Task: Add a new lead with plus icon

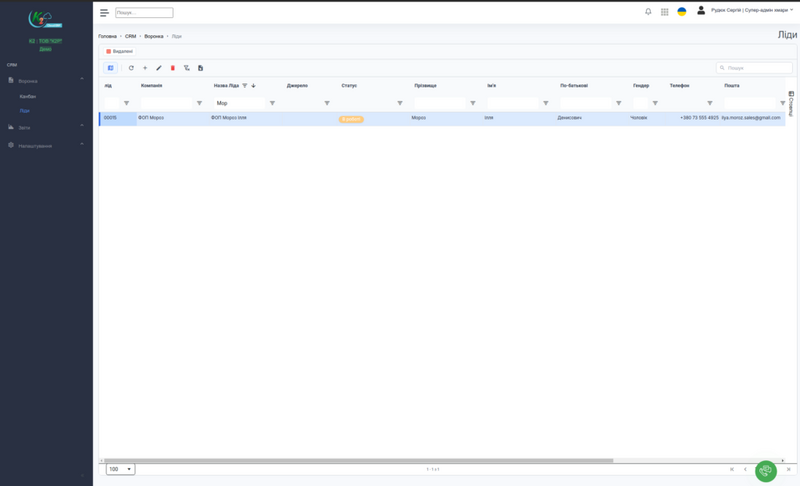Action: click(x=145, y=68)
